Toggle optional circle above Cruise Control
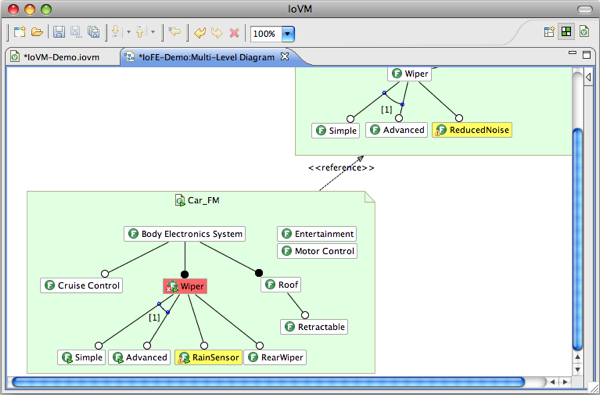 [x=105, y=274]
